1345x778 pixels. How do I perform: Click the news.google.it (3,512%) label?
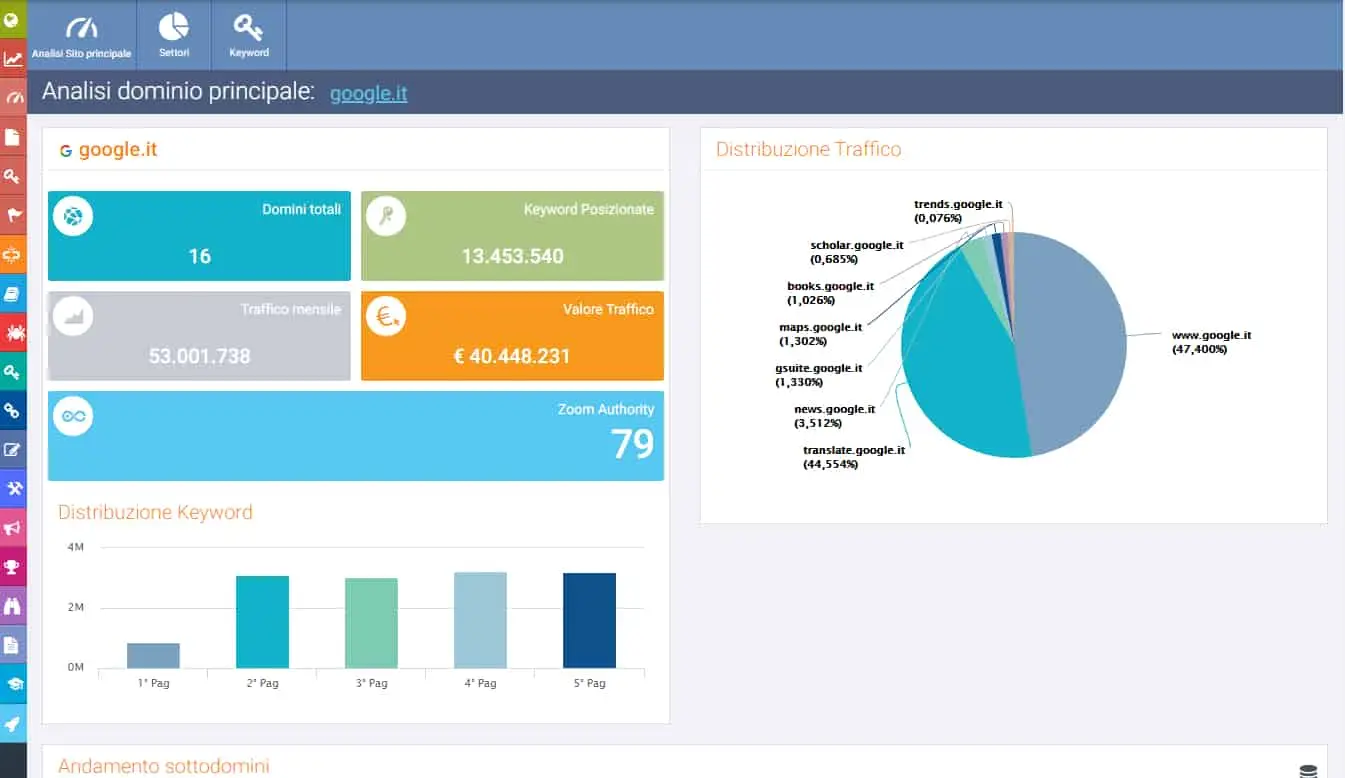(x=834, y=416)
